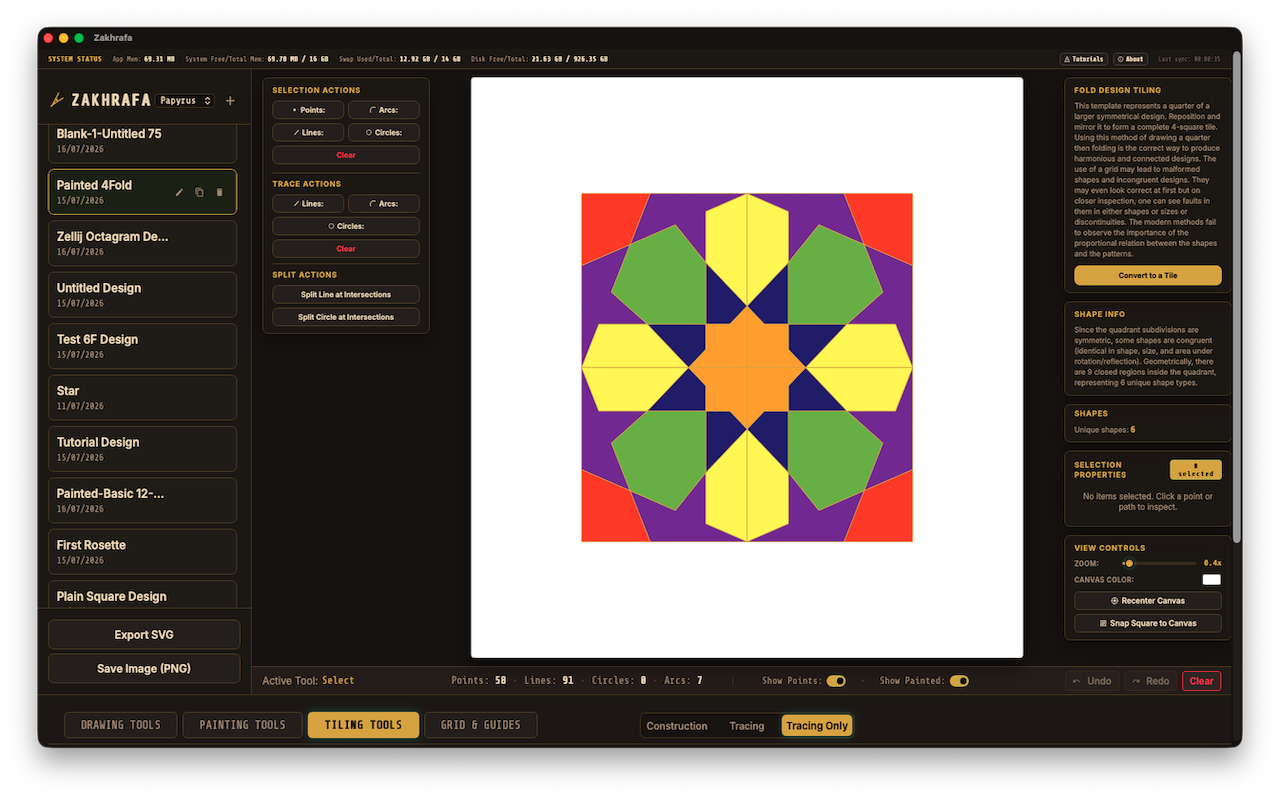Open the Painting Tools tab

(x=242, y=725)
